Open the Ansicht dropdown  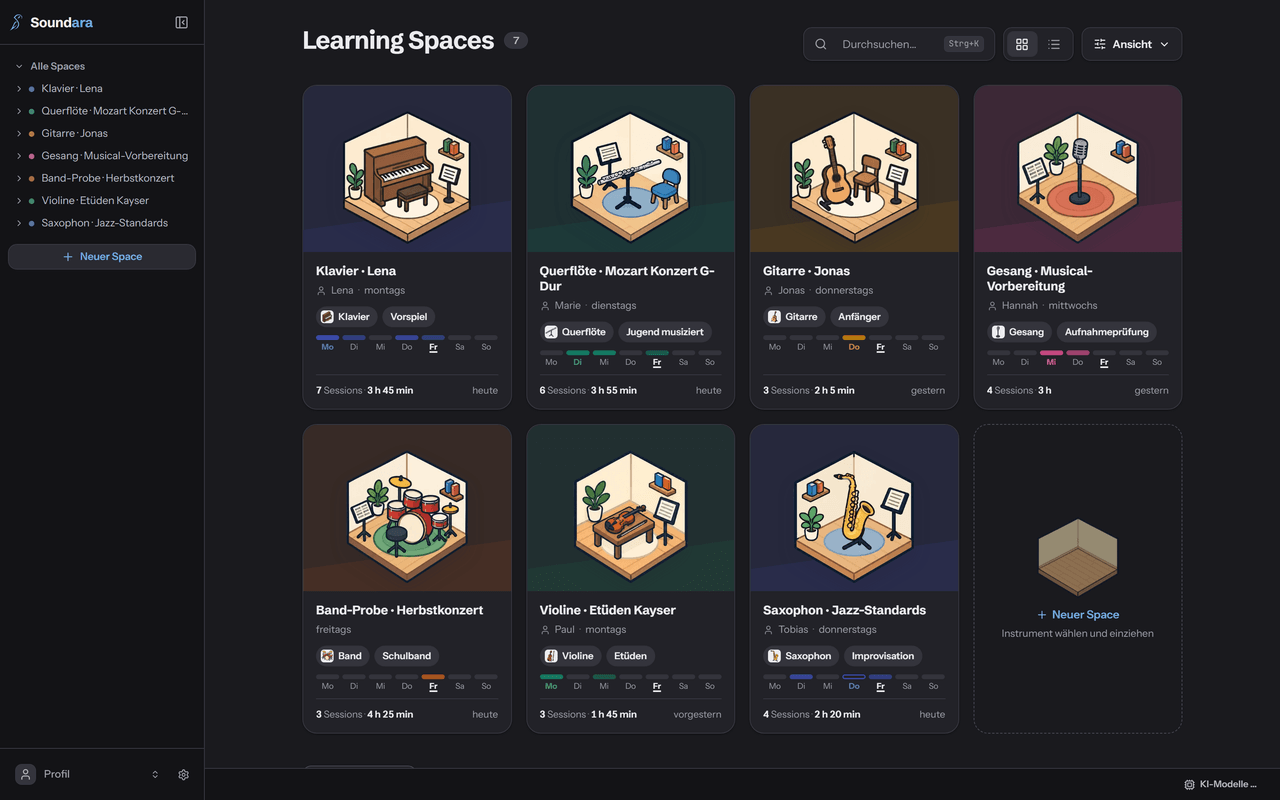pyautogui.click(x=1131, y=44)
